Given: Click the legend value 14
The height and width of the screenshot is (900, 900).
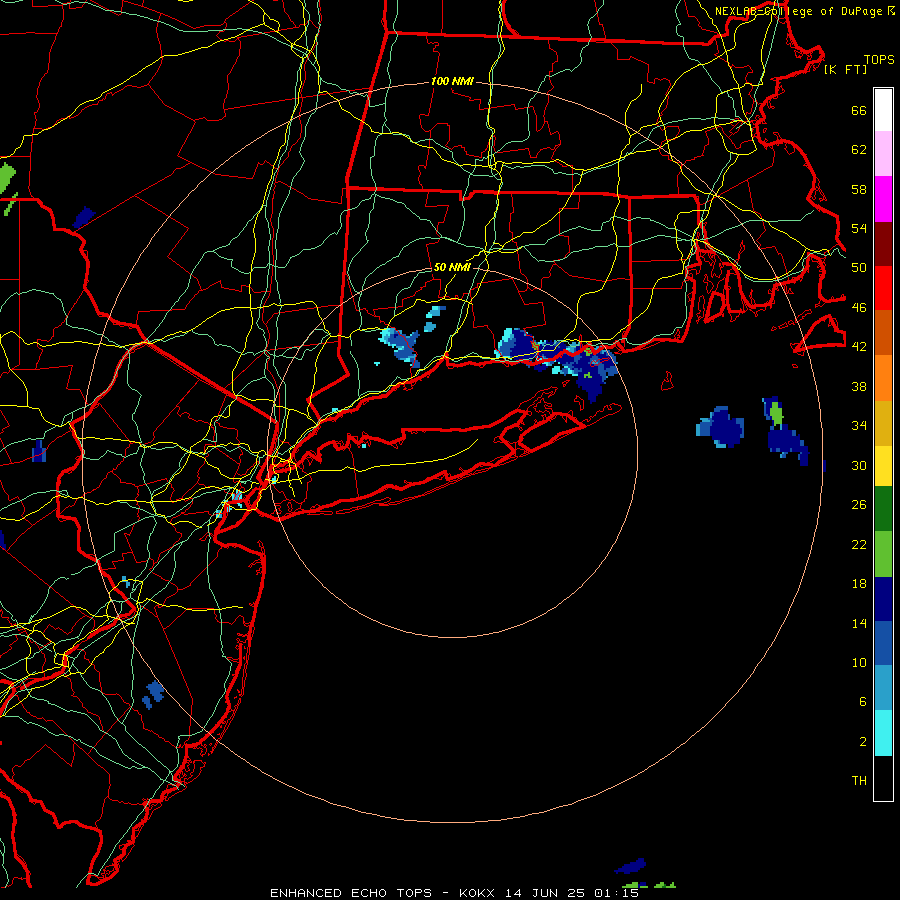Looking at the screenshot, I should (859, 623).
